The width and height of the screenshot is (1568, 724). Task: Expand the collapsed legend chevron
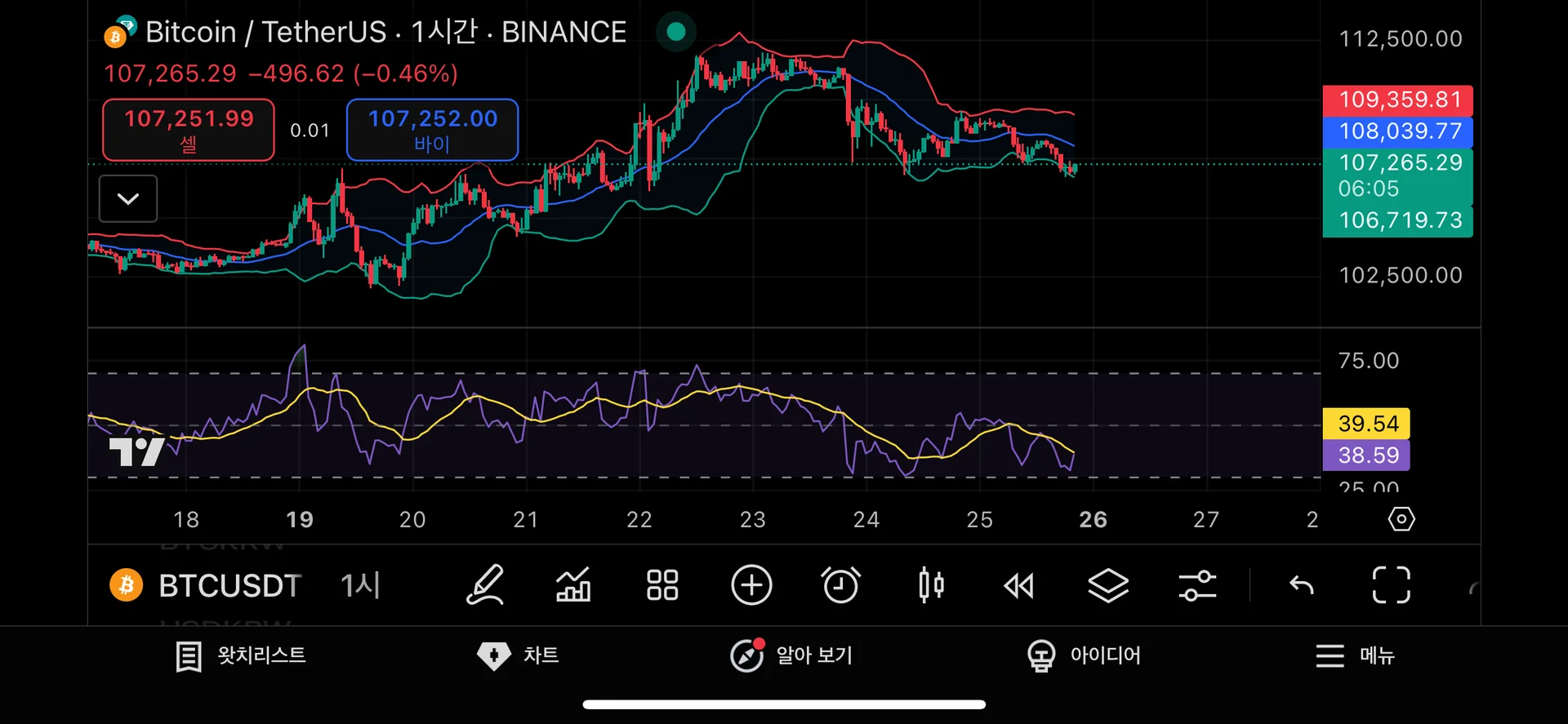pyautogui.click(x=128, y=198)
